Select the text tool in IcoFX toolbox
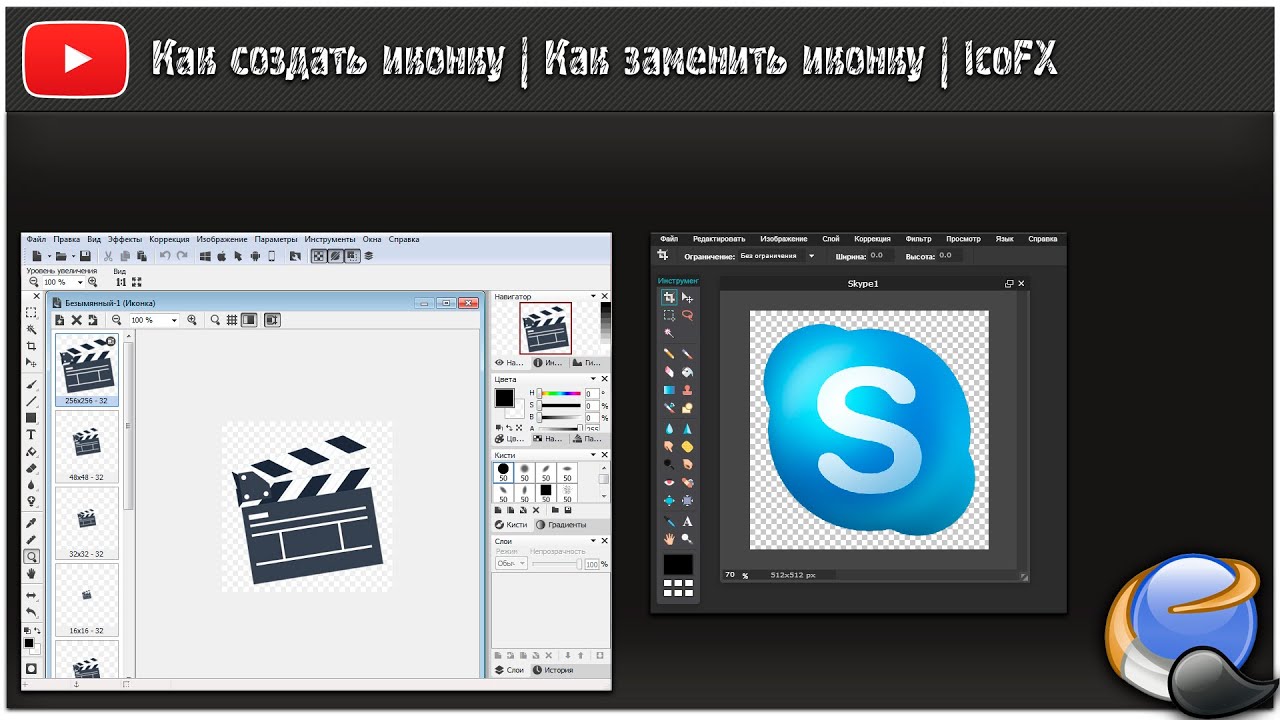 pyautogui.click(x=31, y=434)
